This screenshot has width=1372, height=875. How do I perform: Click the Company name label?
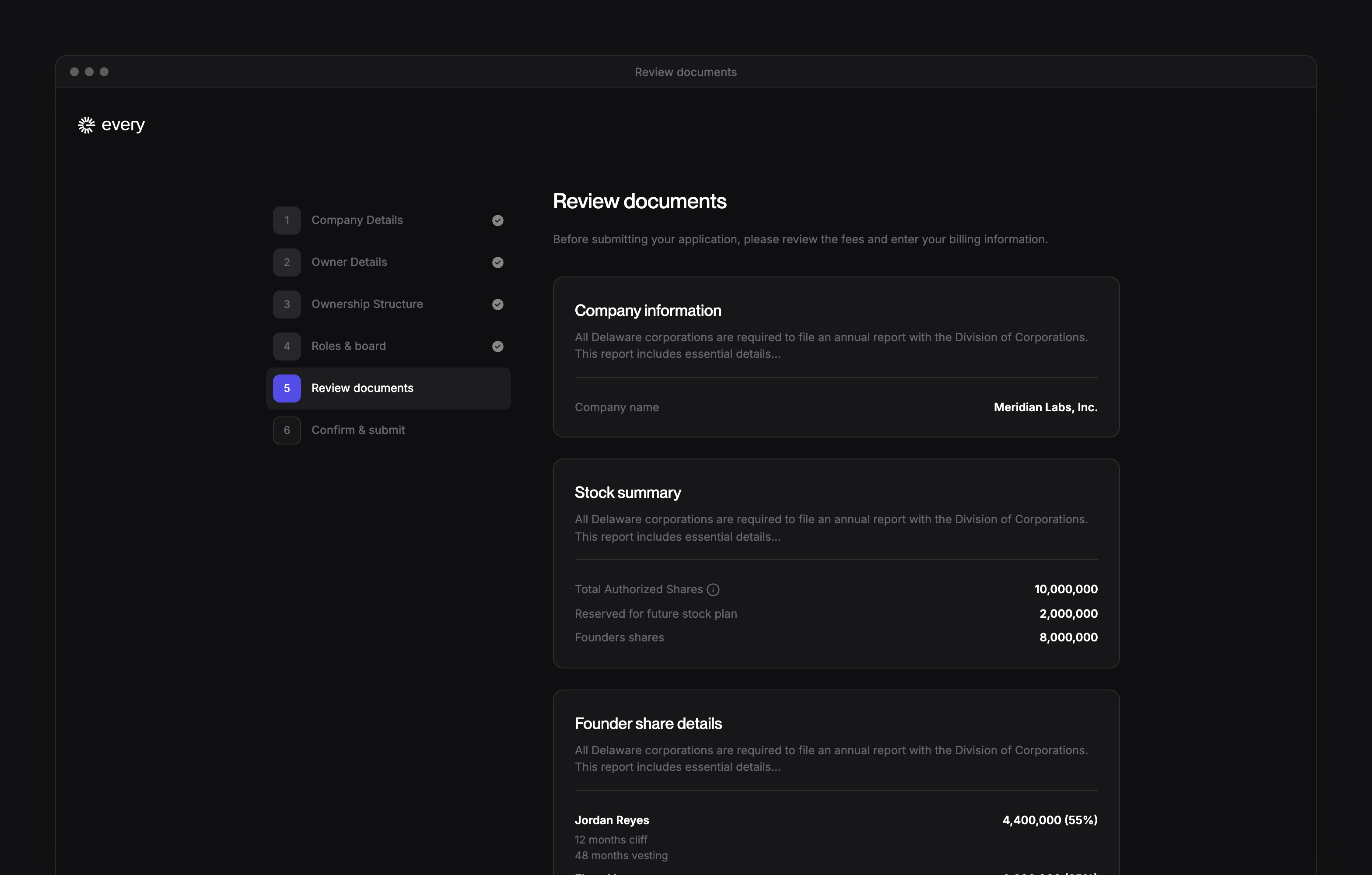point(616,407)
